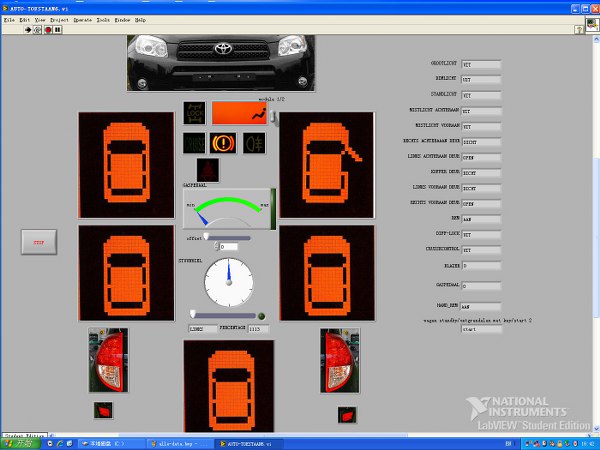Click the round LED beside the steering slider
The width and height of the screenshot is (600, 450).
click(261, 316)
